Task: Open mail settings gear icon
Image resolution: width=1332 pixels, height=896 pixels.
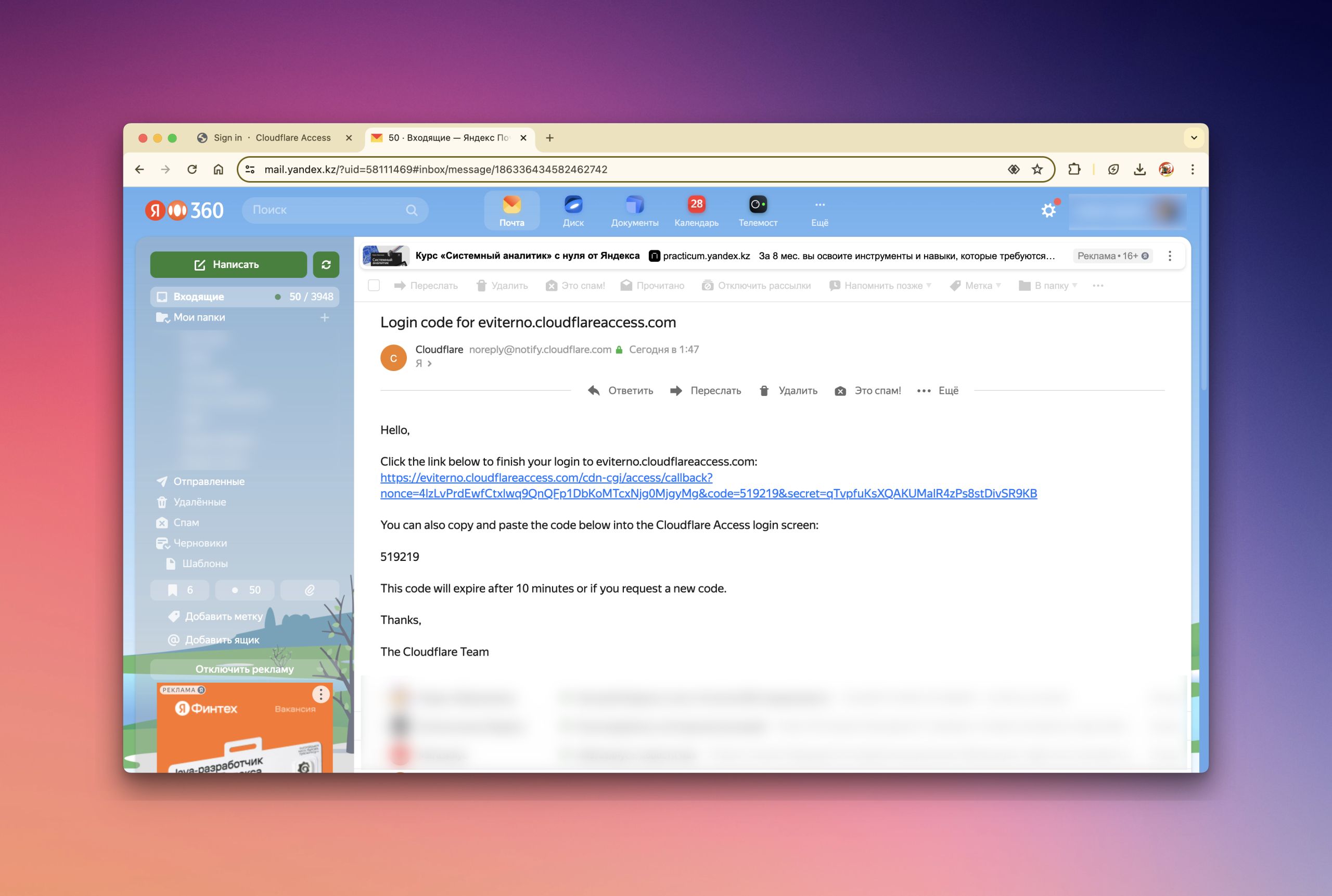Action: (1048, 210)
